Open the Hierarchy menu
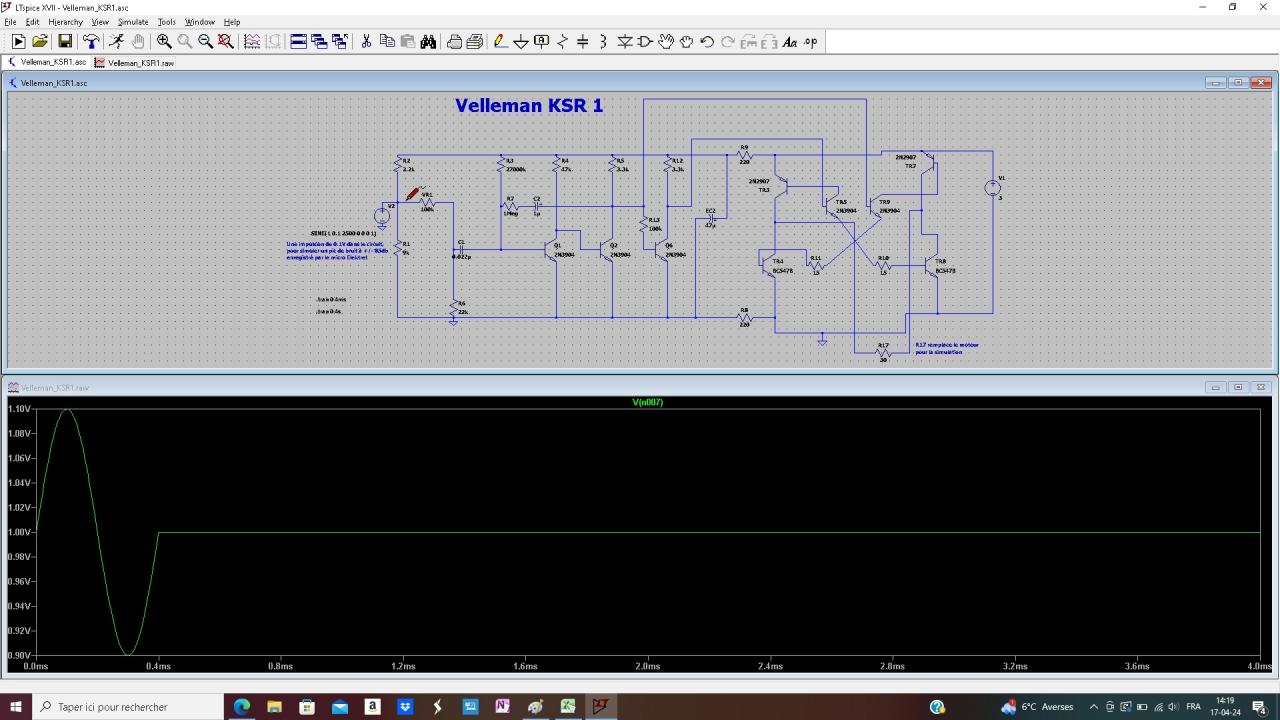The width and height of the screenshot is (1280, 720). (x=65, y=21)
